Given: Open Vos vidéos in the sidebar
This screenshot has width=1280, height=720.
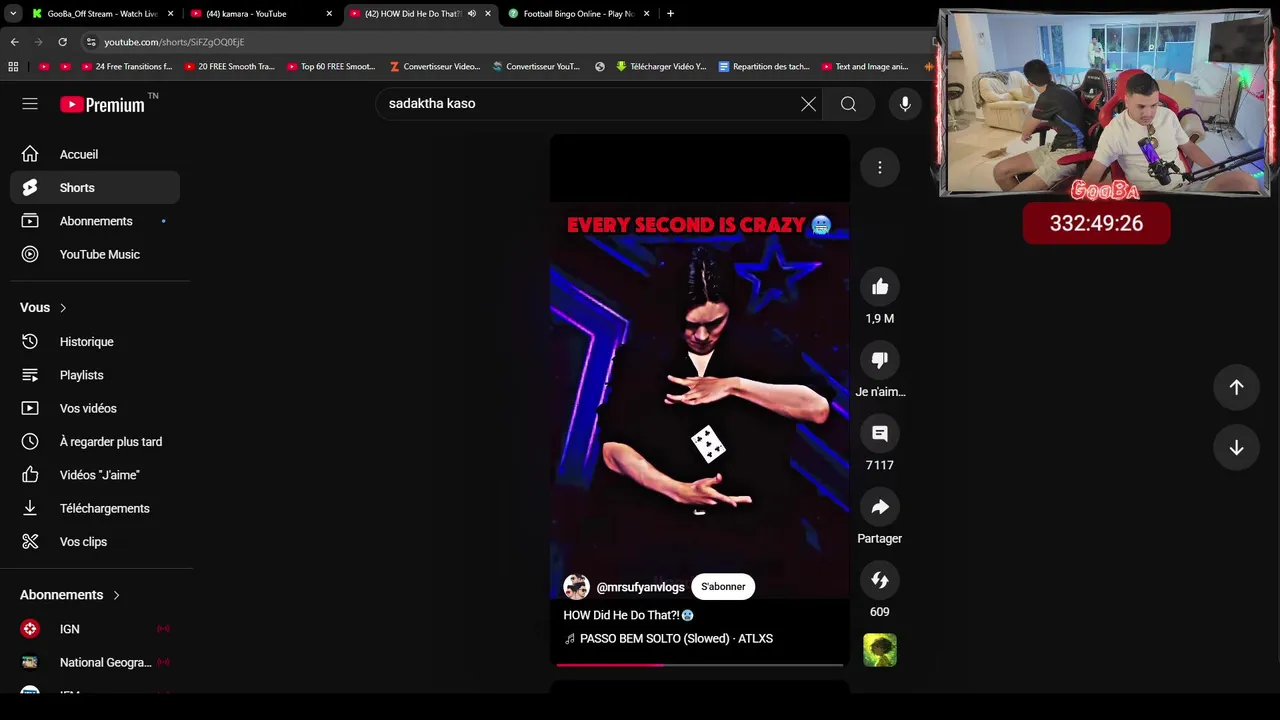Looking at the screenshot, I should [95, 408].
